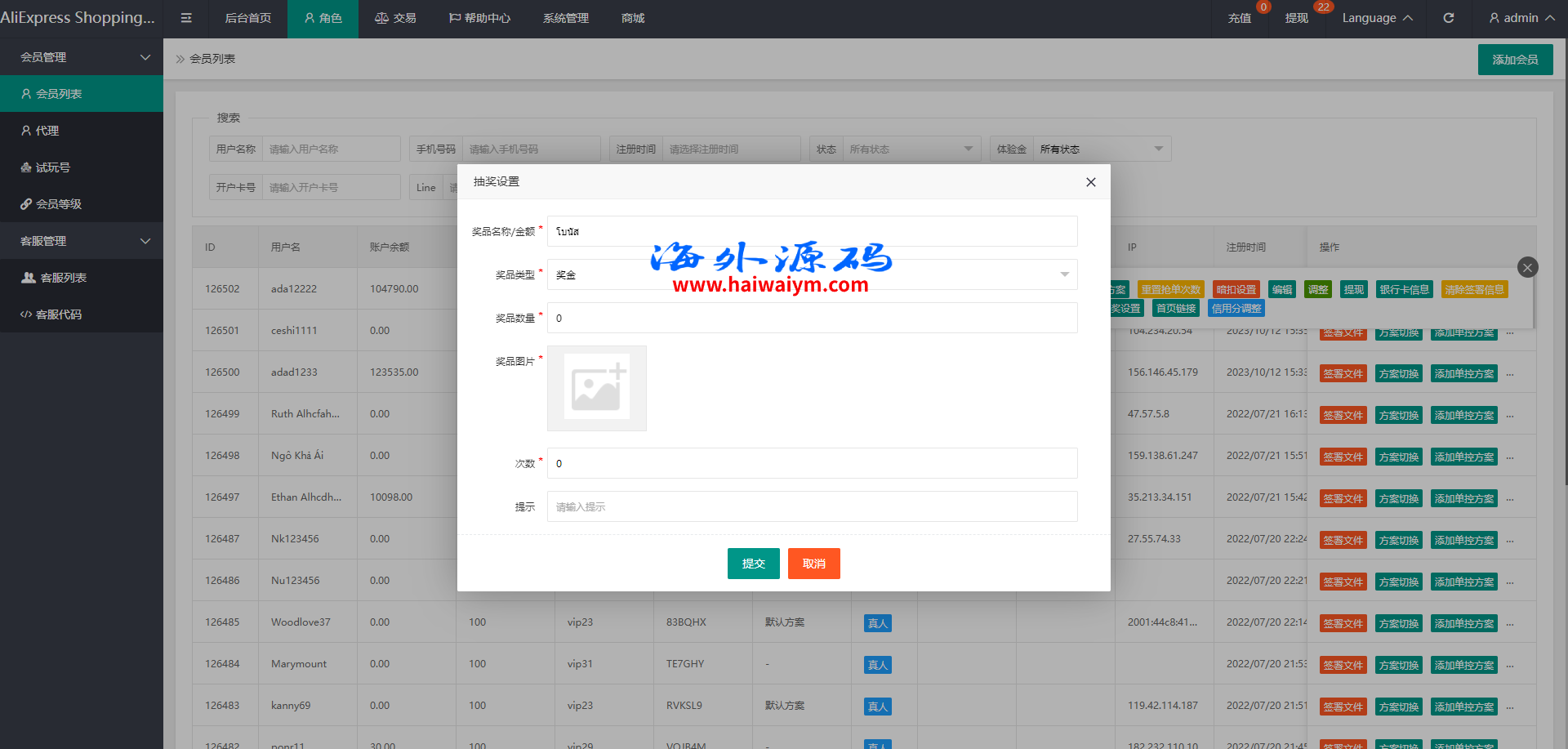Click the 提示 text input

tap(812, 506)
